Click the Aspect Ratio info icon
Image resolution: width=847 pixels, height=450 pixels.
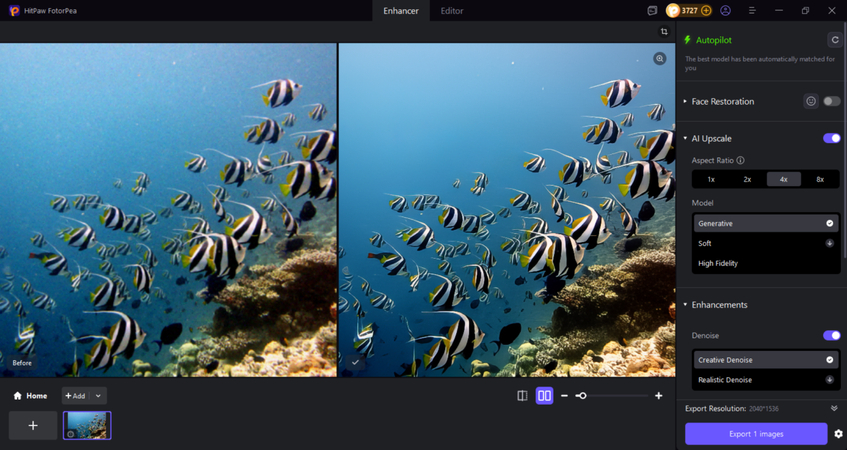[741, 160]
